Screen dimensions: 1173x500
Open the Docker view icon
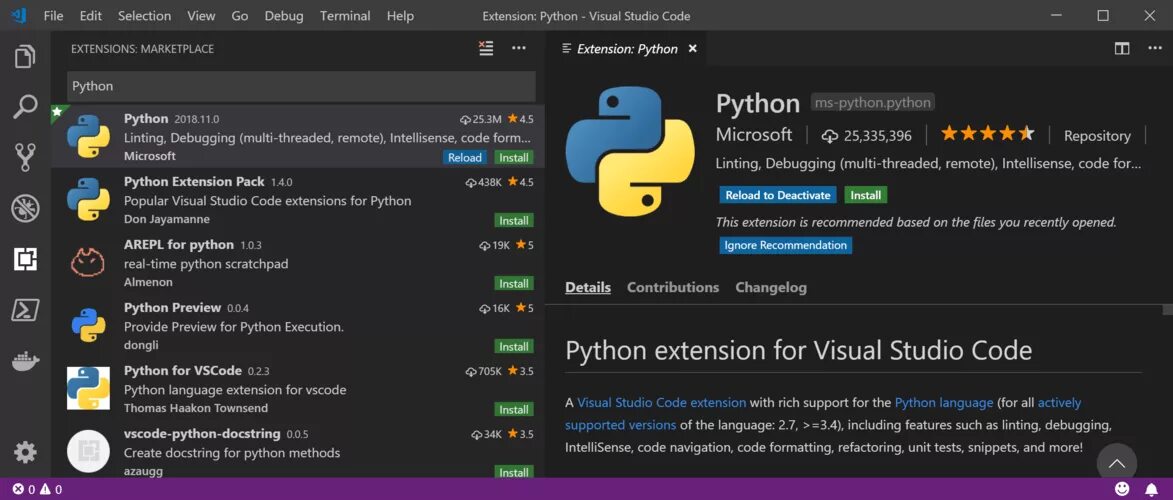25,362
